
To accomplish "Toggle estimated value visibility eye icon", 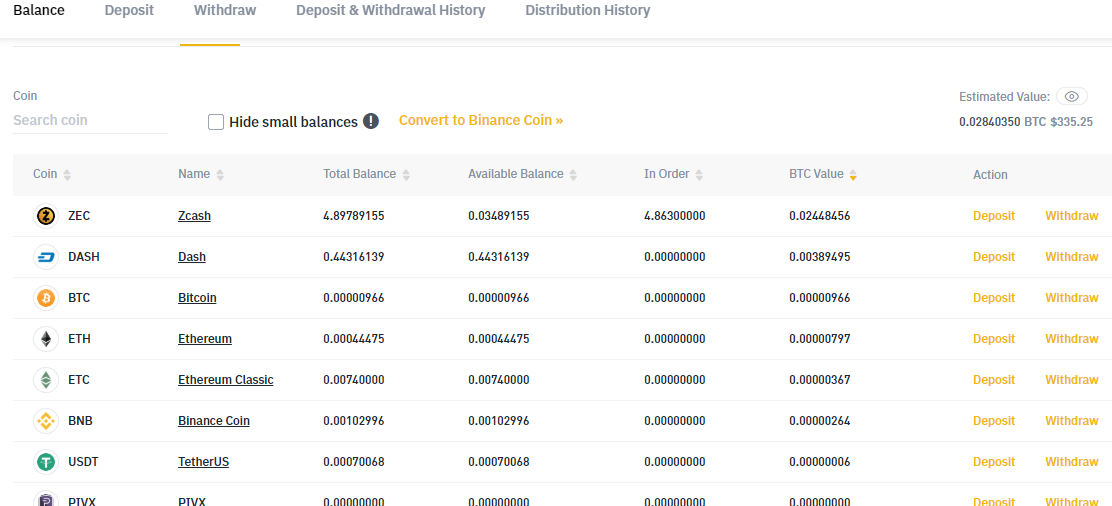I will pos(1071,97).
